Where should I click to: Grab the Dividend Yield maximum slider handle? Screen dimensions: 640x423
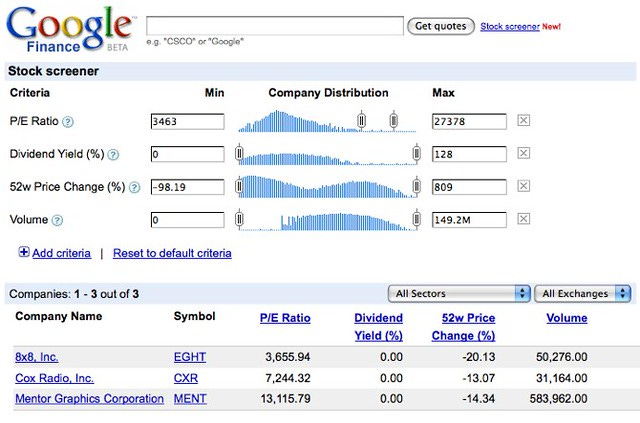[416, 153]
